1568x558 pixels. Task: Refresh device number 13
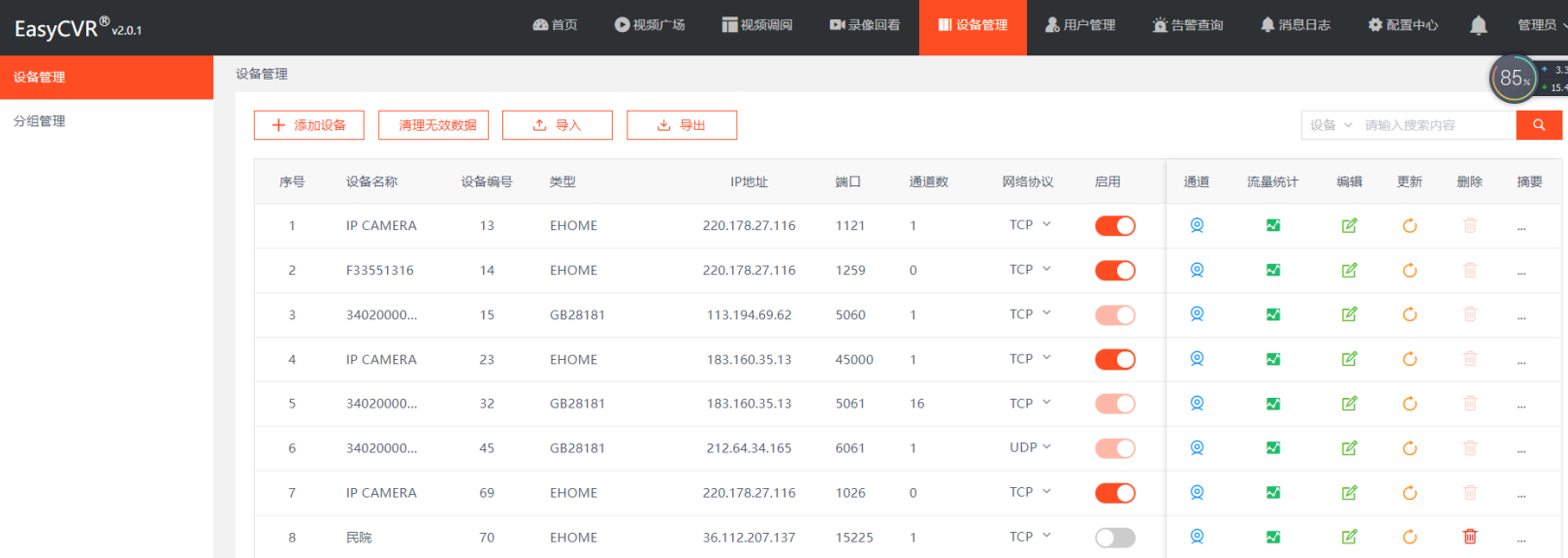(1410, 225)
